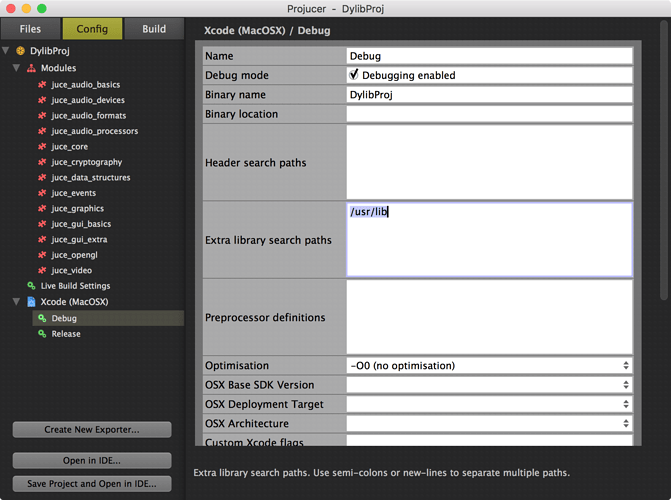
Task: Select the juce_opengl tree label
Action: point(74,255)
